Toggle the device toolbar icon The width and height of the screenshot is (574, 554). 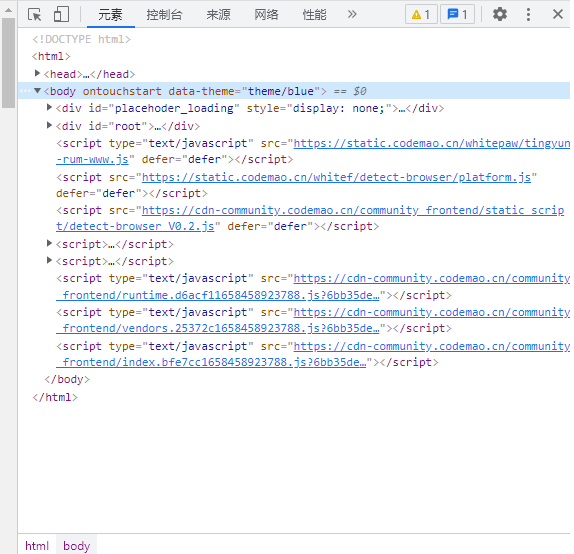[x=61, y=15]
